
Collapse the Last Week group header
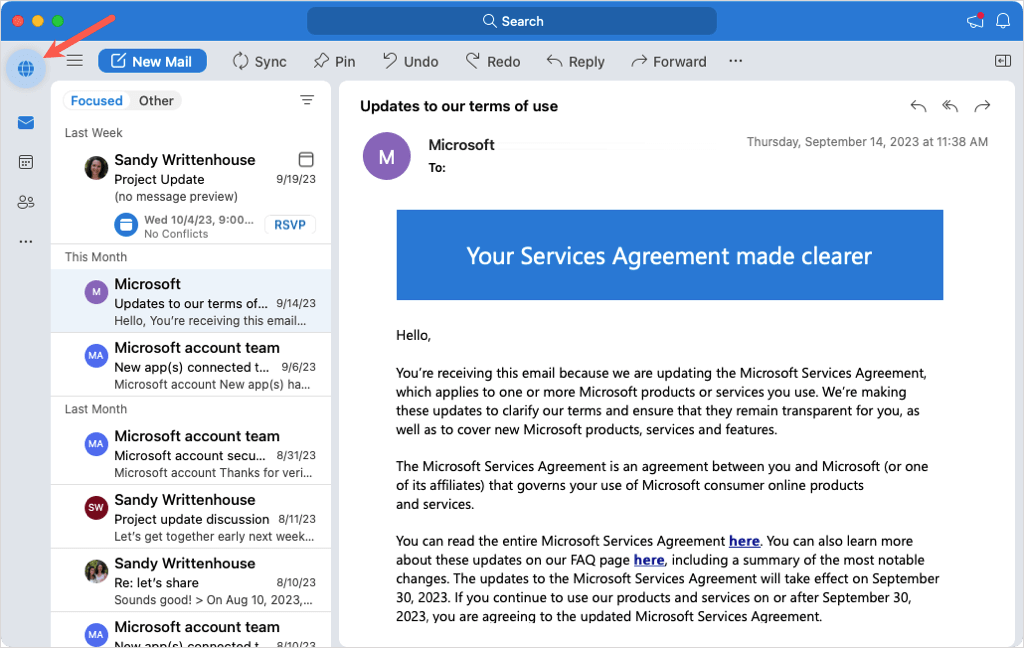pyautogui.click(x=93, y=133)
